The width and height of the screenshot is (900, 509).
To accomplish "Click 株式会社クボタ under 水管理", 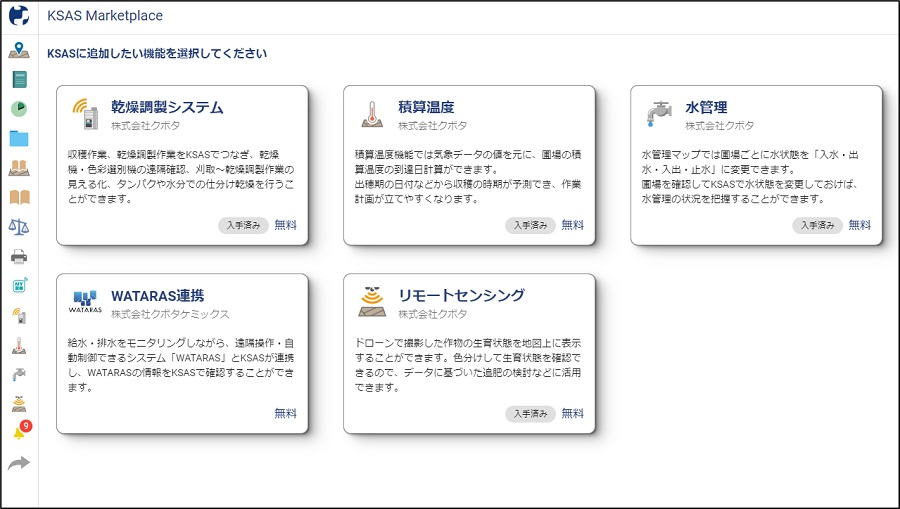I will (719, 126).
